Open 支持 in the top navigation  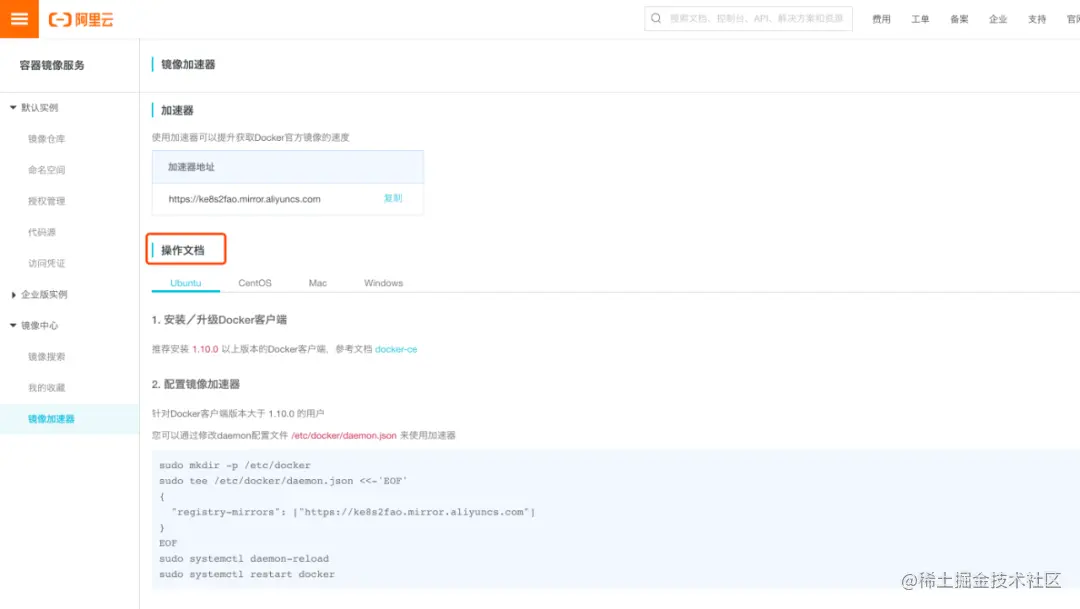1037,19
